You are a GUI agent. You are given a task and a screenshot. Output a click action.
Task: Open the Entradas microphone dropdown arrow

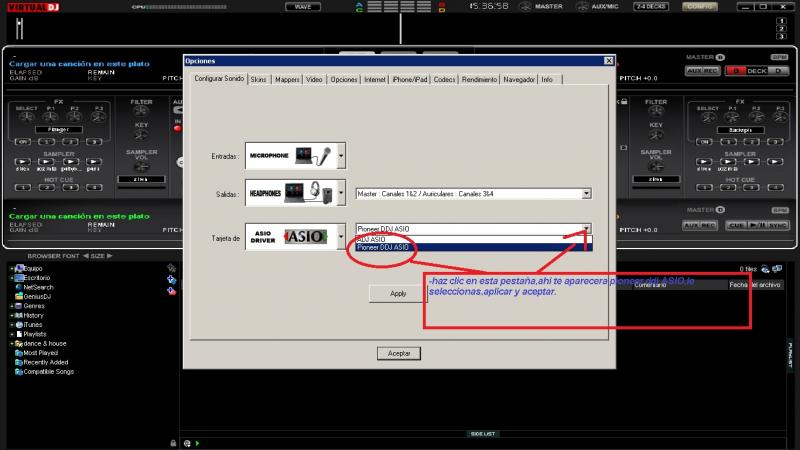[341, 156]
